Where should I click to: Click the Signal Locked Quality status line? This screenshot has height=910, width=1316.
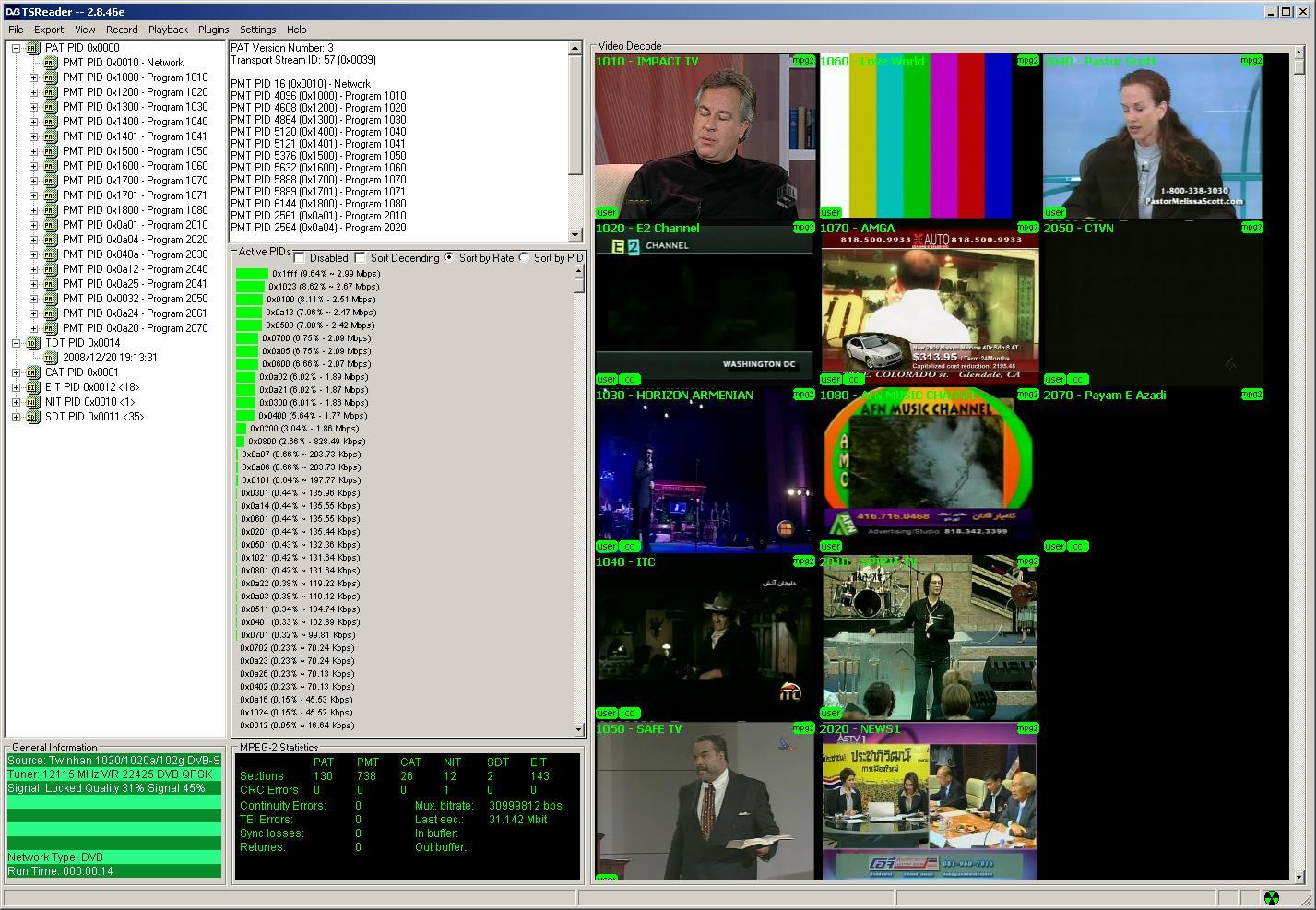tap(114, 788)
